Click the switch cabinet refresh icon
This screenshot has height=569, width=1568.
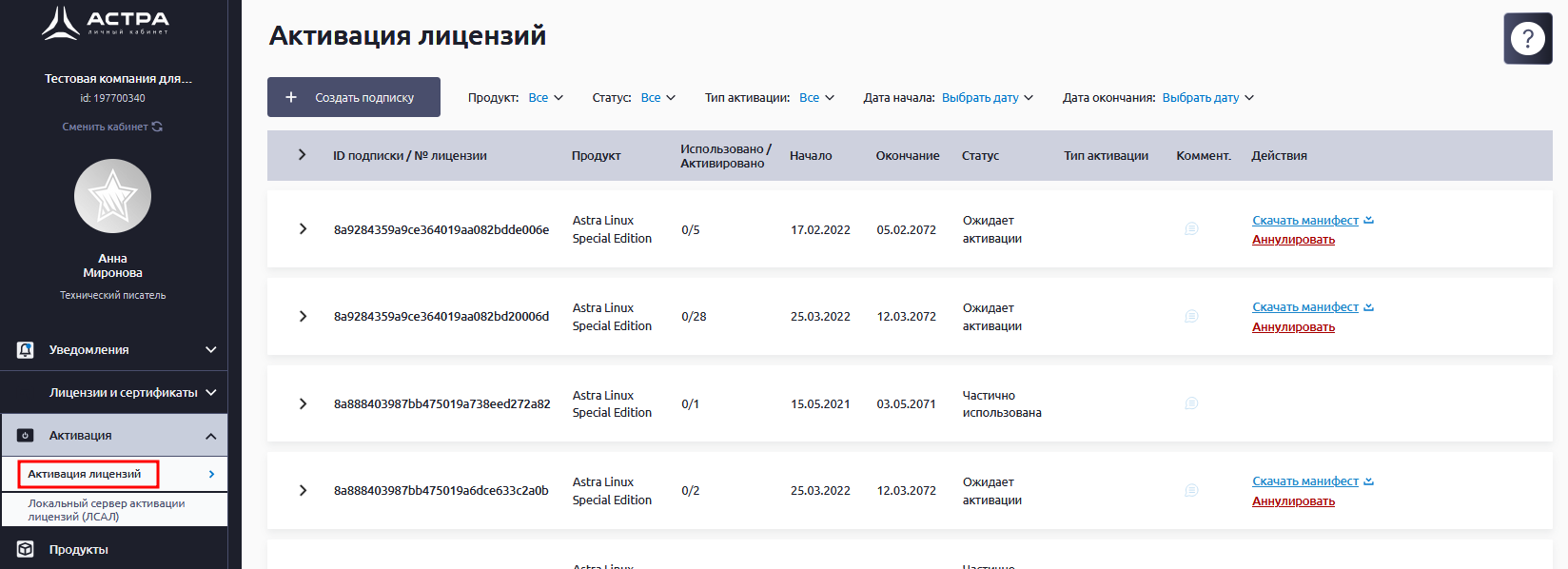157,127
